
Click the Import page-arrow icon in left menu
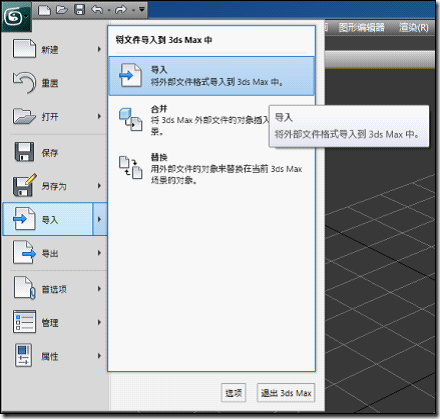[24, 219]
